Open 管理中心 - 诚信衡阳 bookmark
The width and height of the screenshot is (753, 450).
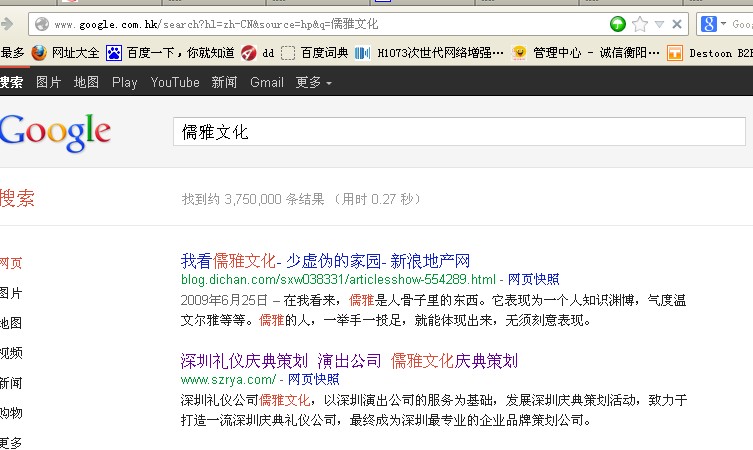coord(586,53)
